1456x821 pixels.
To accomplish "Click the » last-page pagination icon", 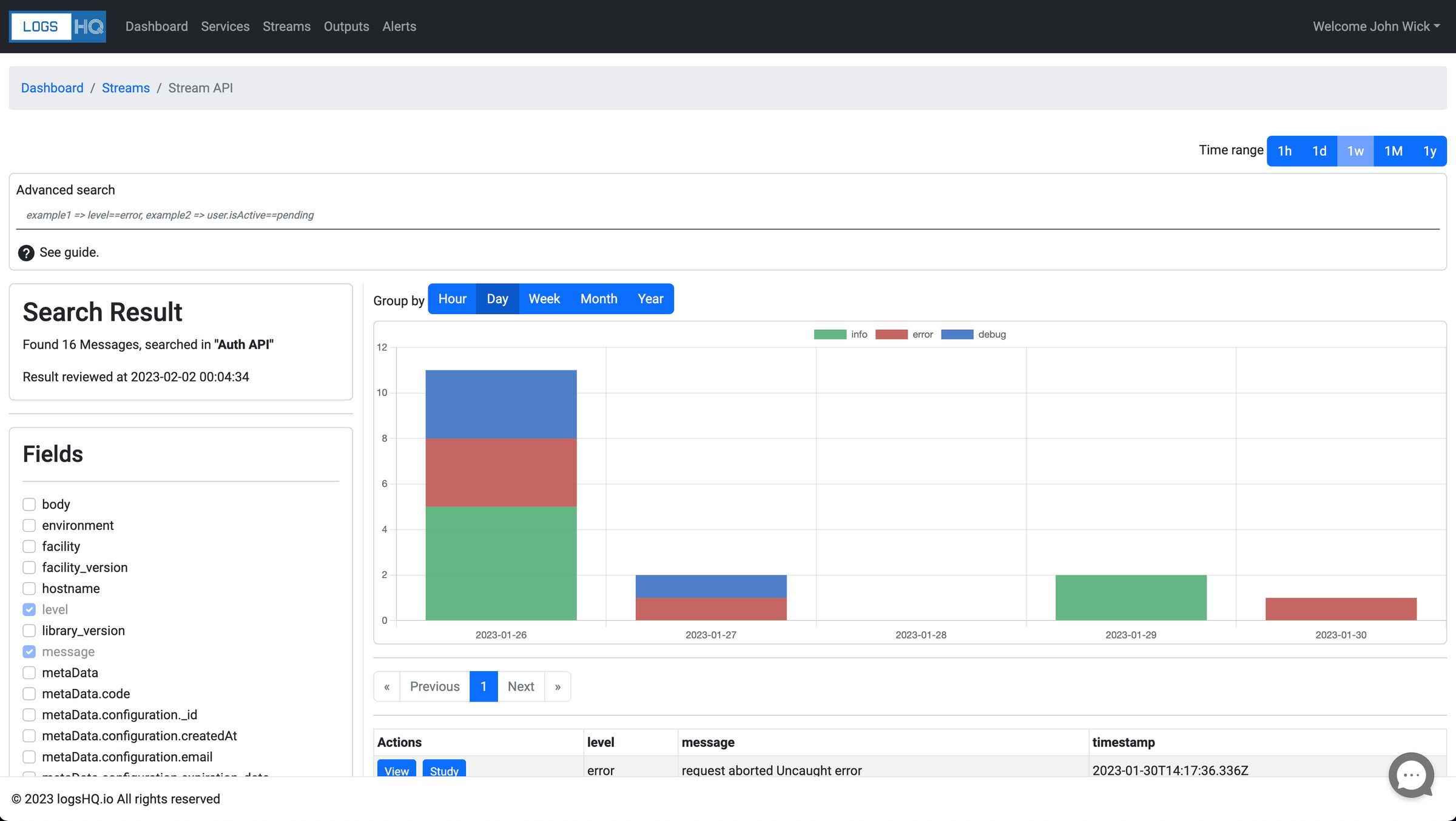I will (x=558, y=686).
